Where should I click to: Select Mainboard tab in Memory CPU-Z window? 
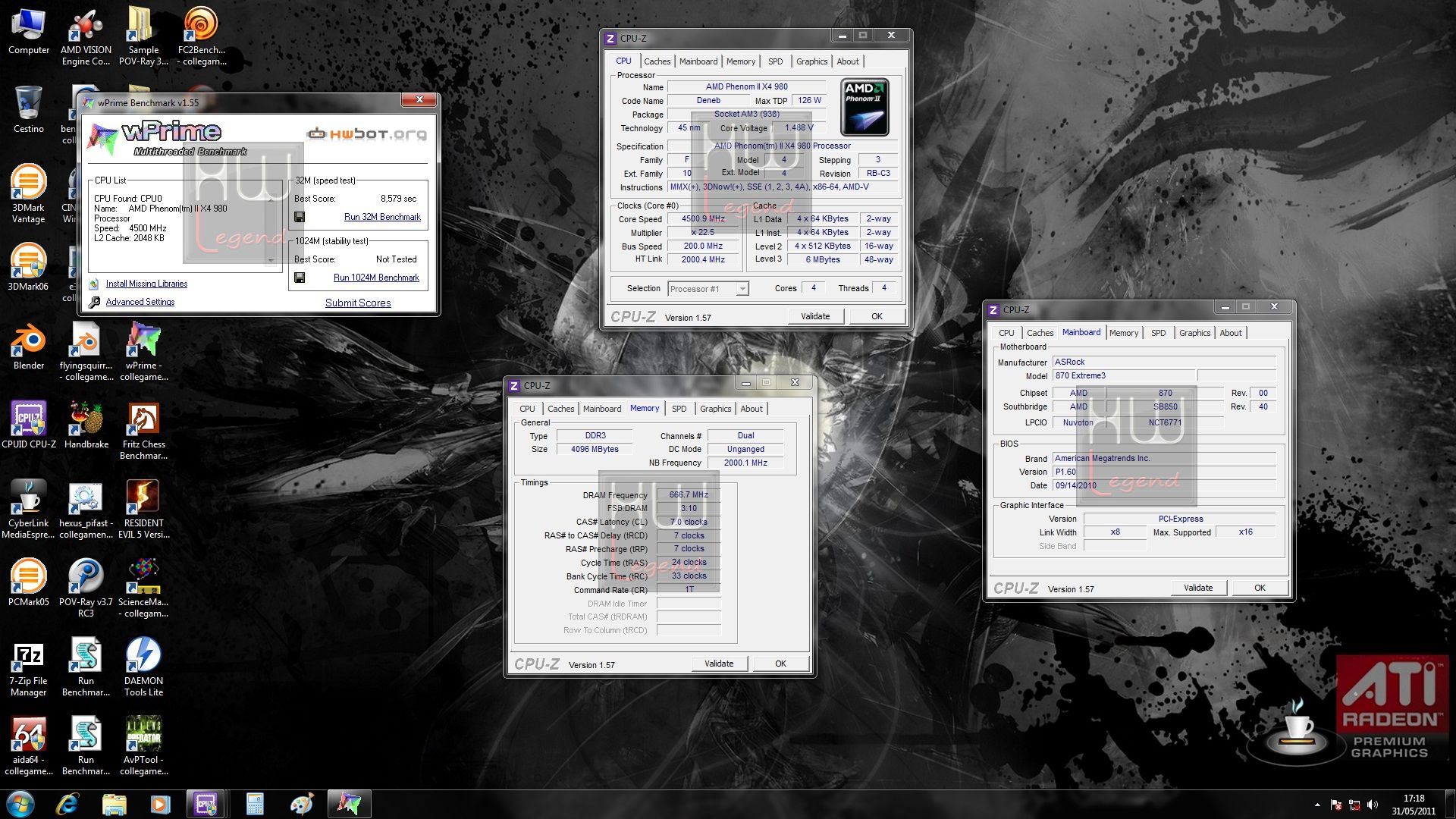[602, 409]
